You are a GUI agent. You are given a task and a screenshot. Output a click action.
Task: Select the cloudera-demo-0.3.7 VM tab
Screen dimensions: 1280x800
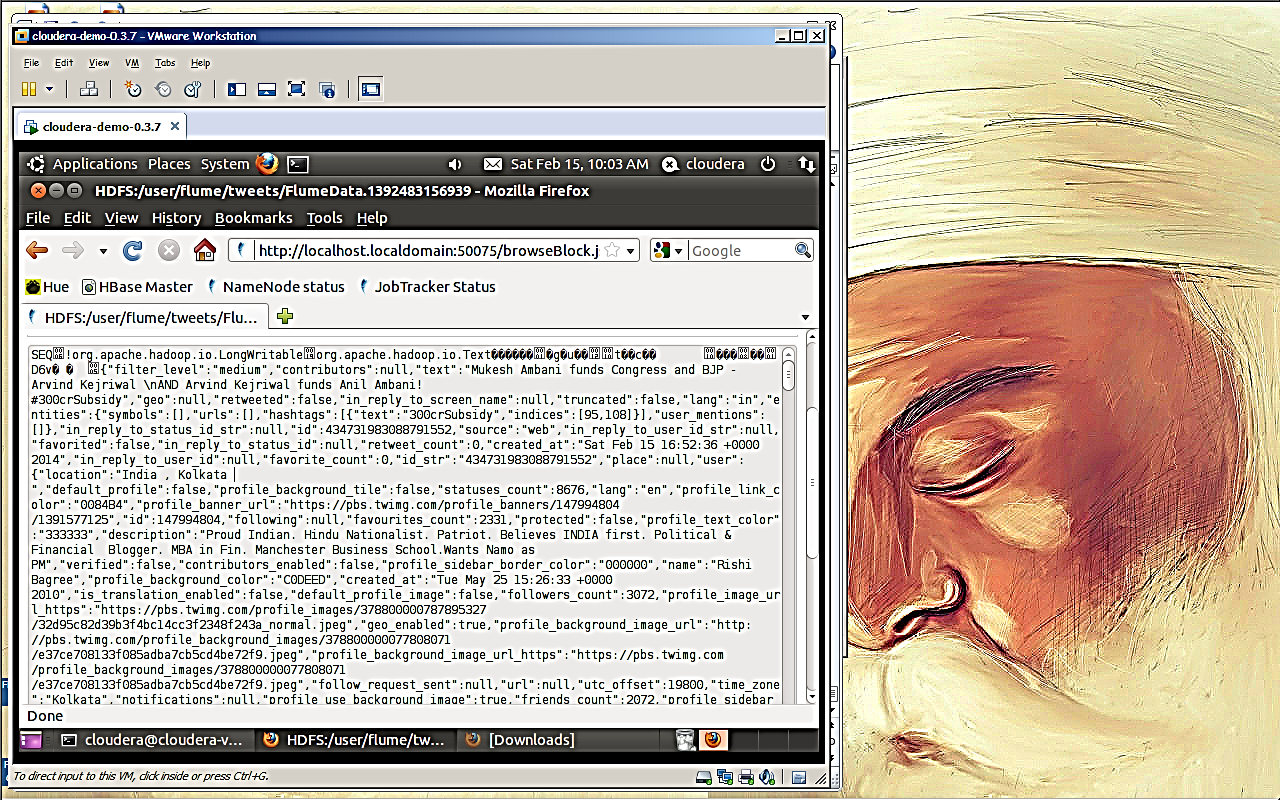point(102,127)
